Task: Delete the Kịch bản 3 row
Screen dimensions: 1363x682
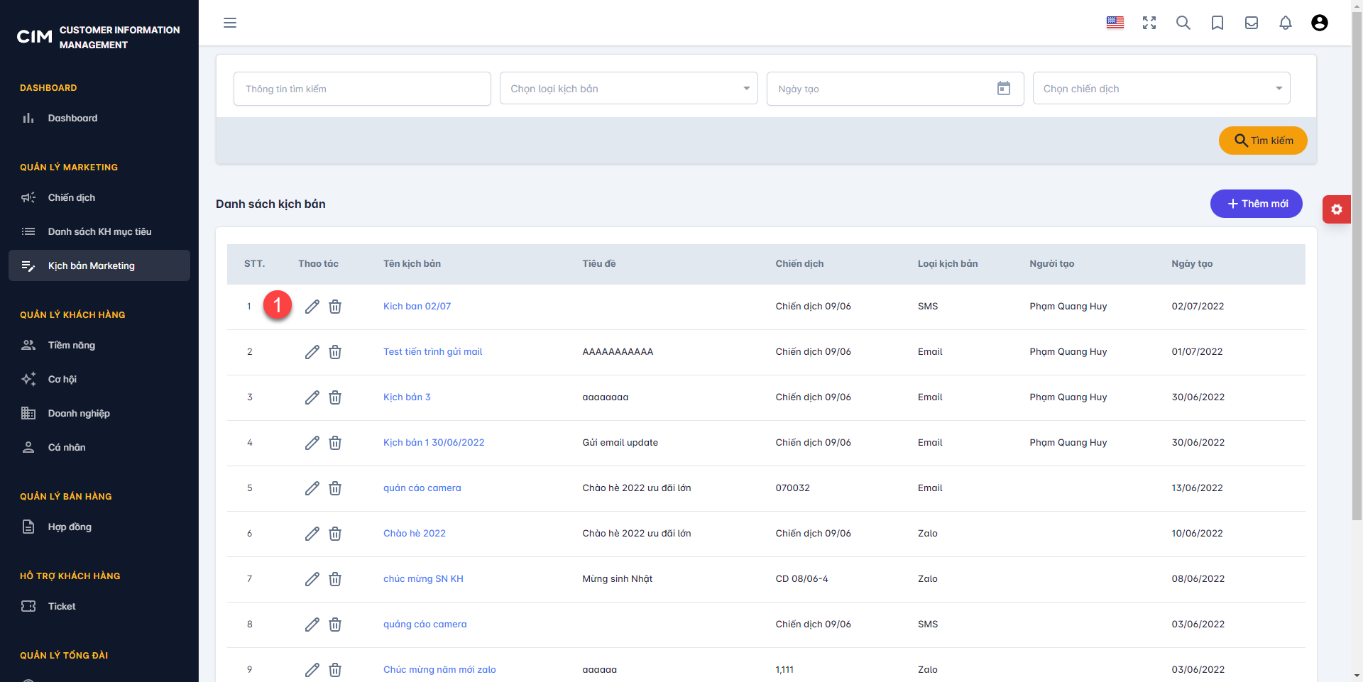Action: click(335, 397)
